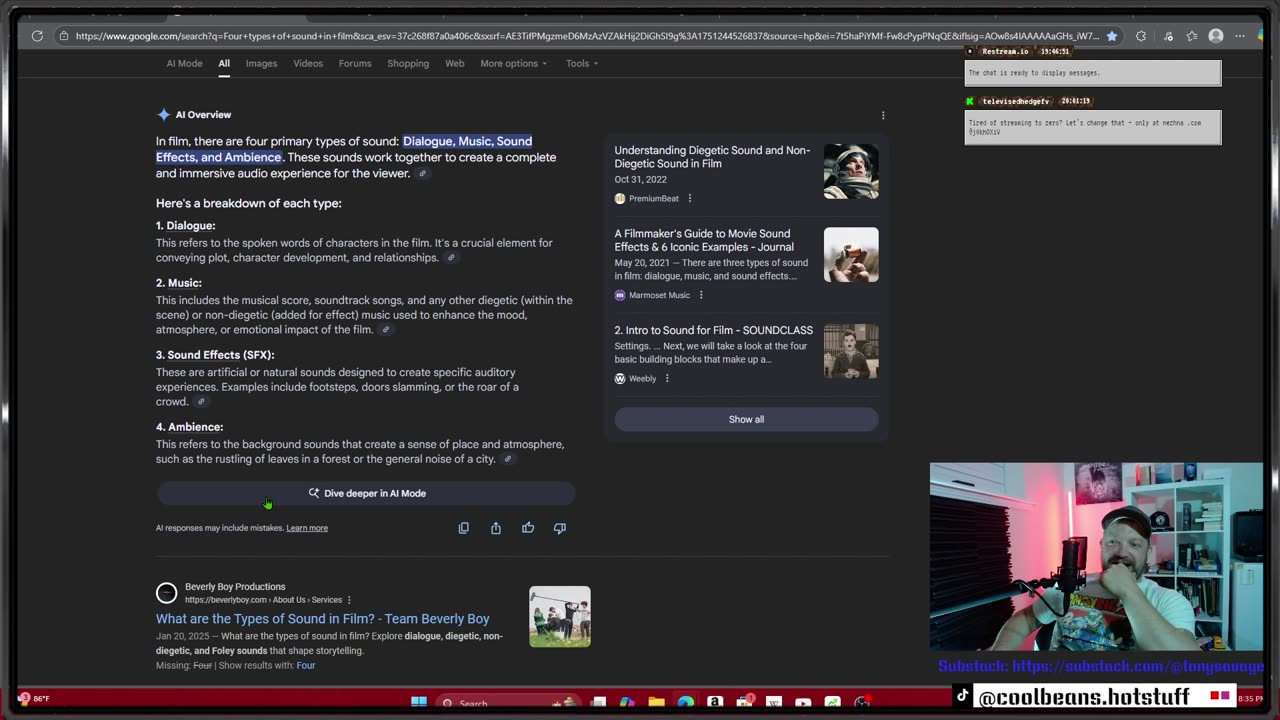1280x720 pixels.
Task: Show results with Four link
Action: point(306,665)
